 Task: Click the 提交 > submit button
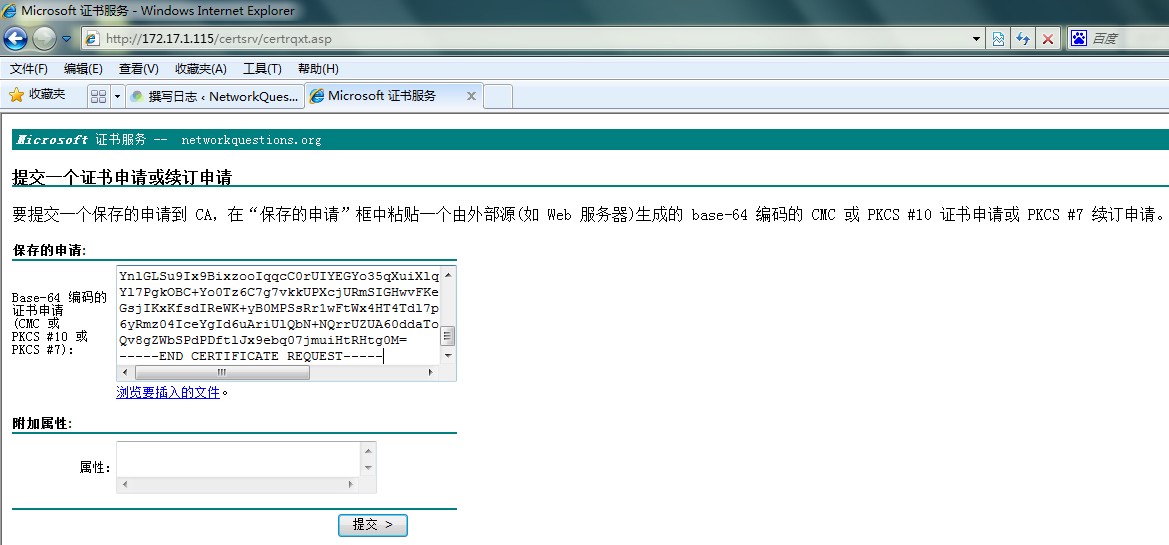(373, 525)
